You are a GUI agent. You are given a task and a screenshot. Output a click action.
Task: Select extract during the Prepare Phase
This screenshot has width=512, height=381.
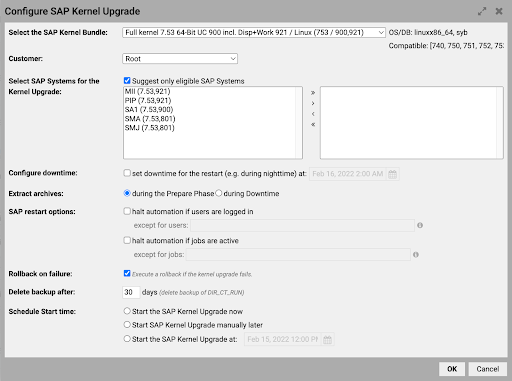[x=127, y=193]
